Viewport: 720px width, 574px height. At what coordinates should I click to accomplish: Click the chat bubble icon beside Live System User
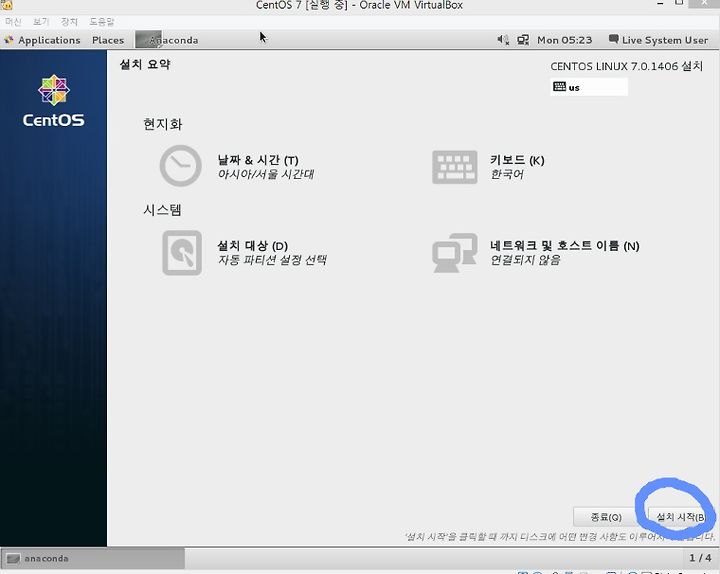pos(613,39)
